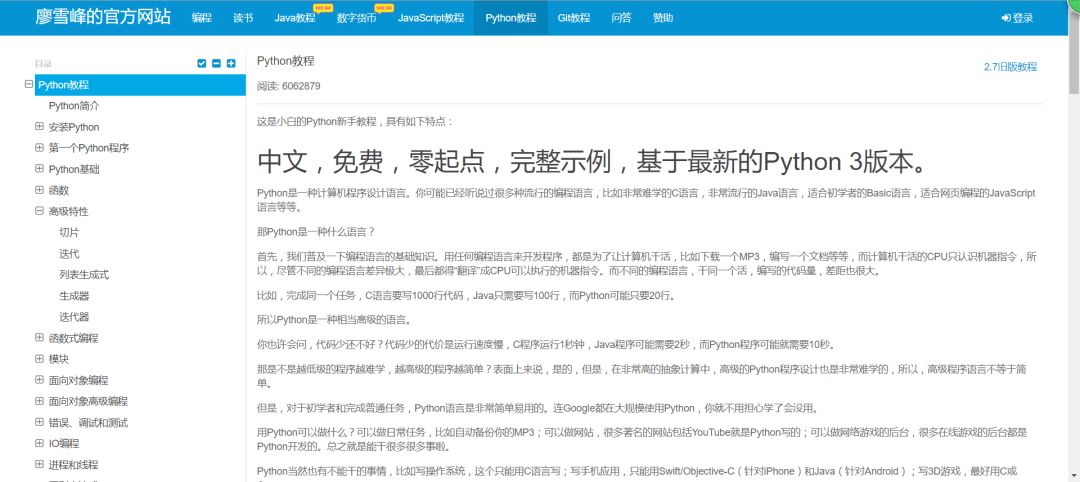Click the line 所以Python是一种相当高级的语言。
This screenshot has width=1080, height=482.
(x=334, y=319)
